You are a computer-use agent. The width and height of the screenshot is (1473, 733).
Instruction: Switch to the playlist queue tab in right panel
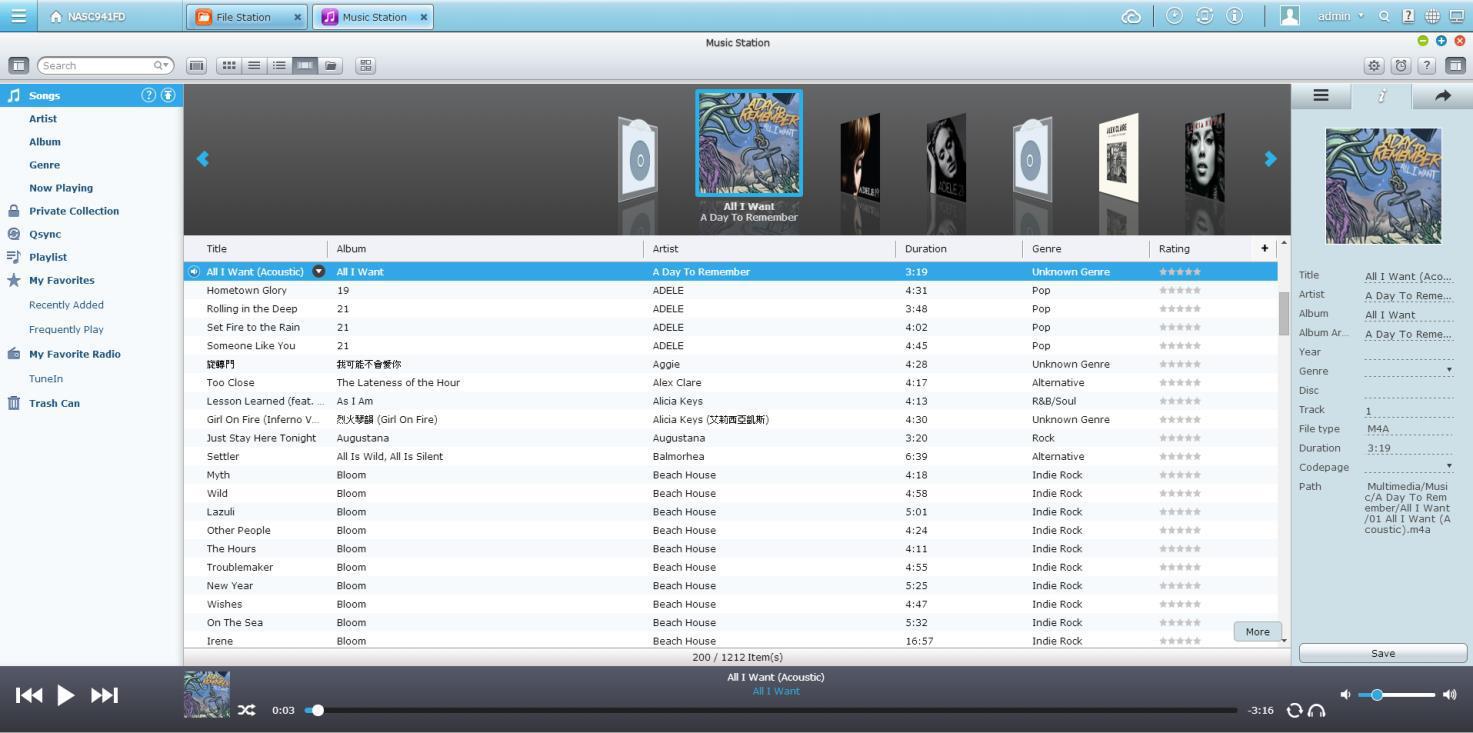point(1321,96)
